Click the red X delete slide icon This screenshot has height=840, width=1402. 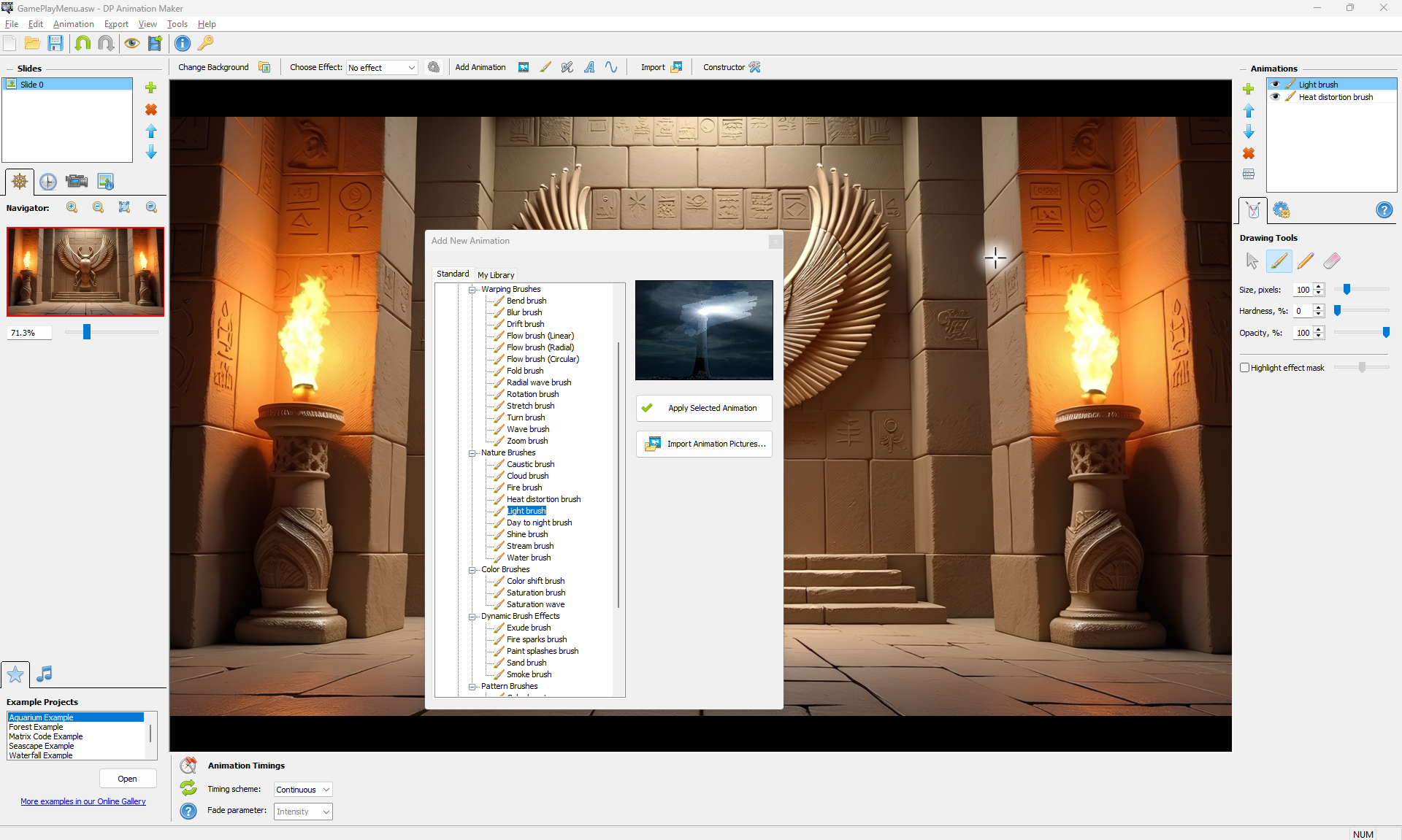pos(151,109)
